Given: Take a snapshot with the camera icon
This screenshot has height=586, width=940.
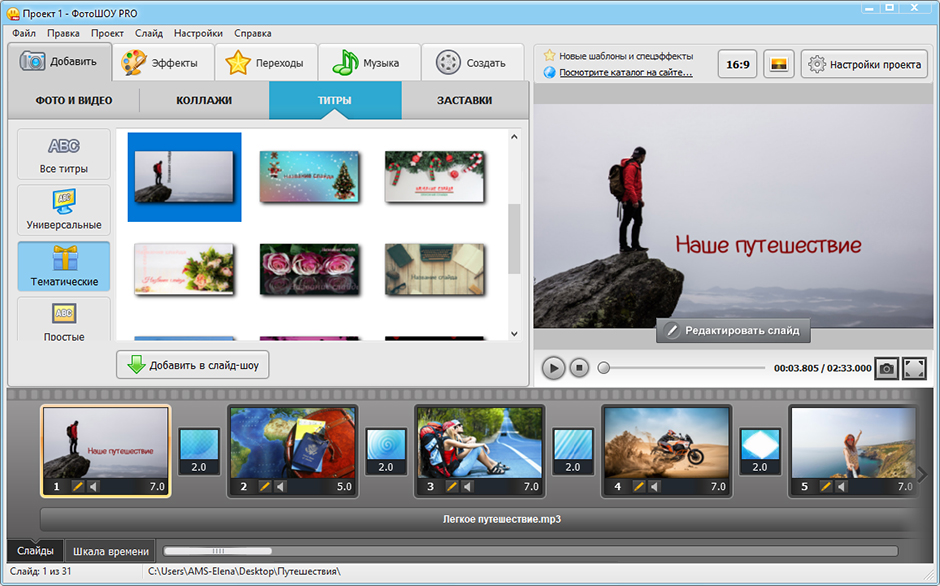Looking at the screenshot, I should click(x=886, y=368).
